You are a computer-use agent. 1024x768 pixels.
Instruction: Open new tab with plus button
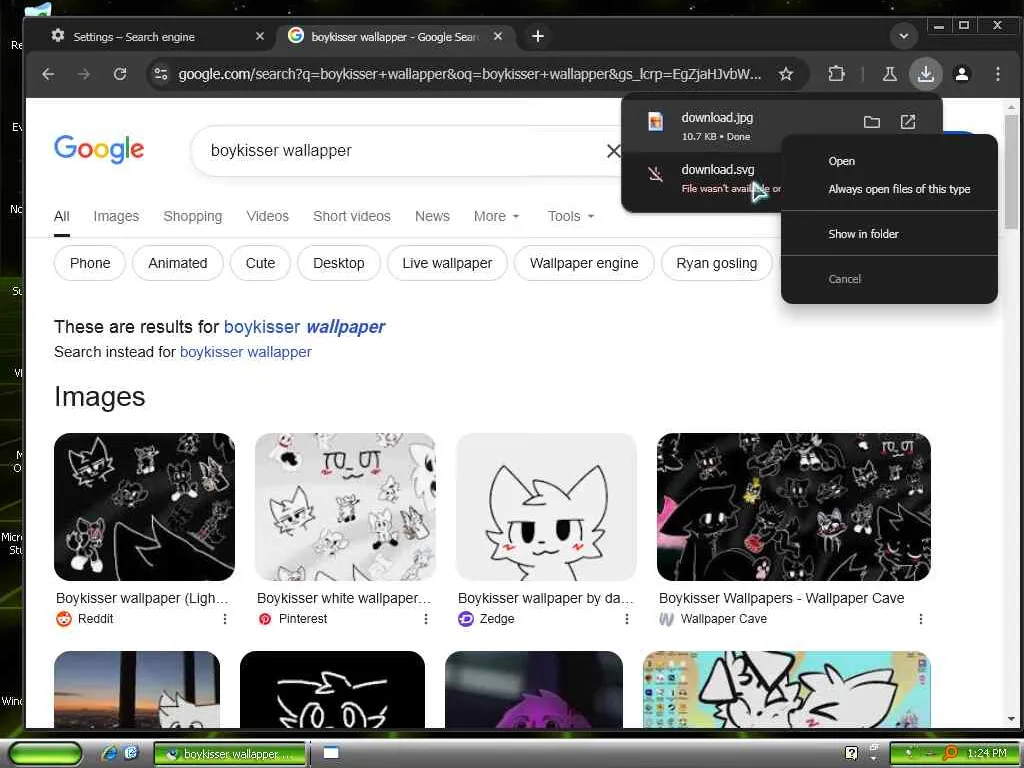[x=537, y=37]
